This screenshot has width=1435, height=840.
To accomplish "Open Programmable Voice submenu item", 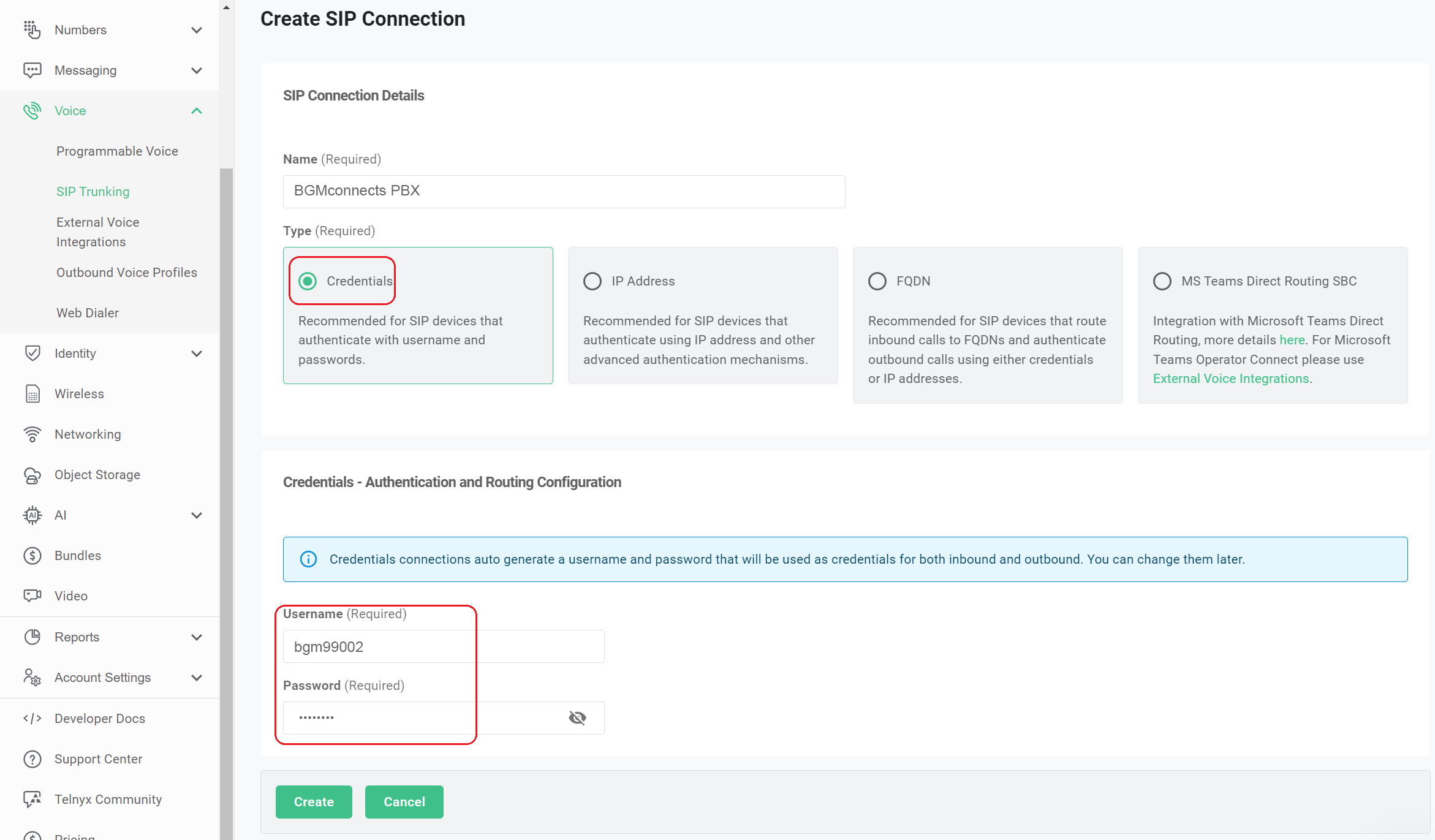I will click(x=117, y=151).
